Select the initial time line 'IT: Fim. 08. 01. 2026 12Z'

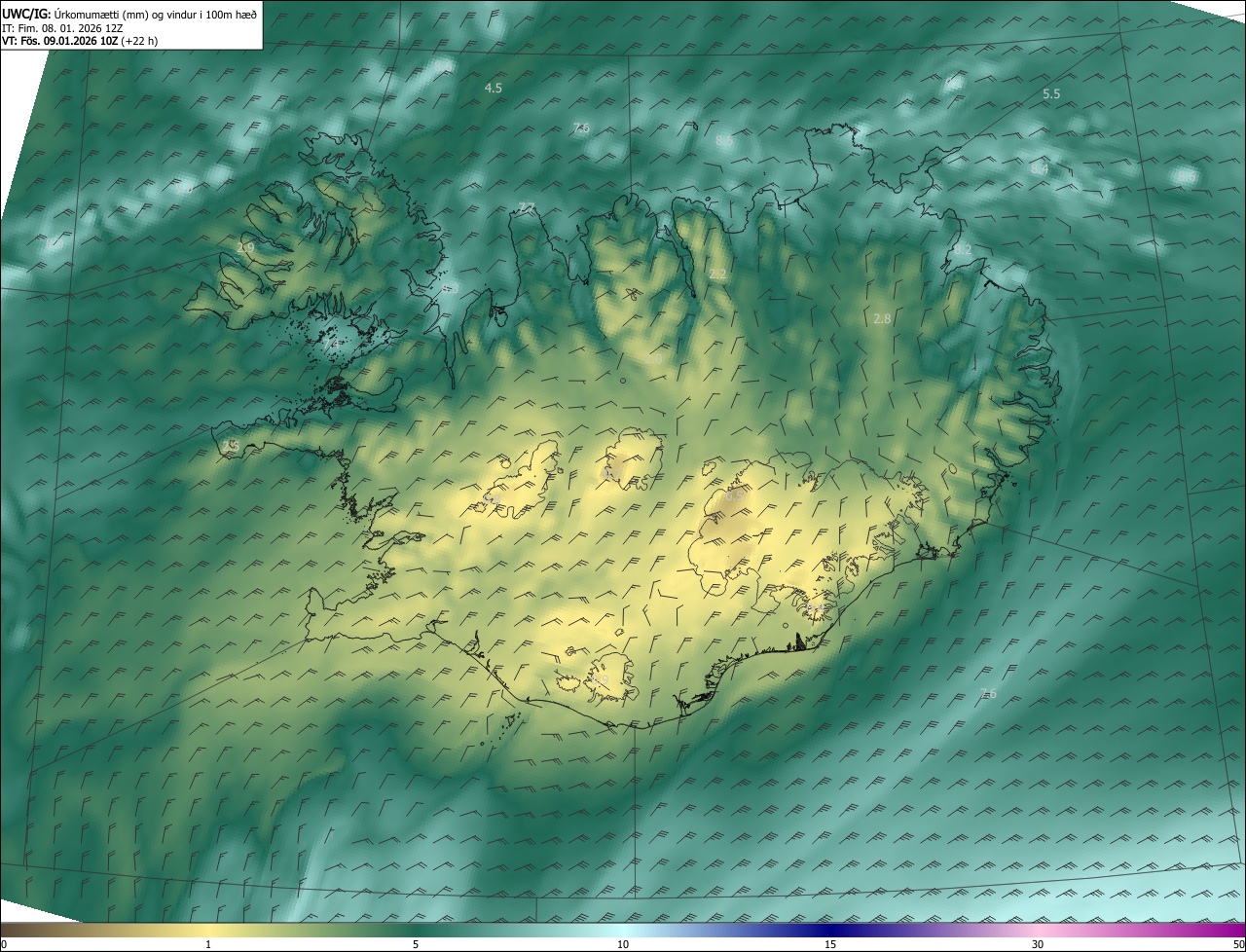pos(61,28)
